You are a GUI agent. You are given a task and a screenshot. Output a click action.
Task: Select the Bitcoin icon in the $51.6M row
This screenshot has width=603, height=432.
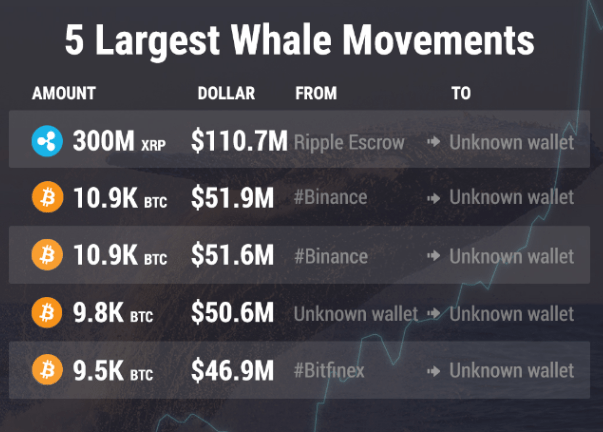point(47,256)
